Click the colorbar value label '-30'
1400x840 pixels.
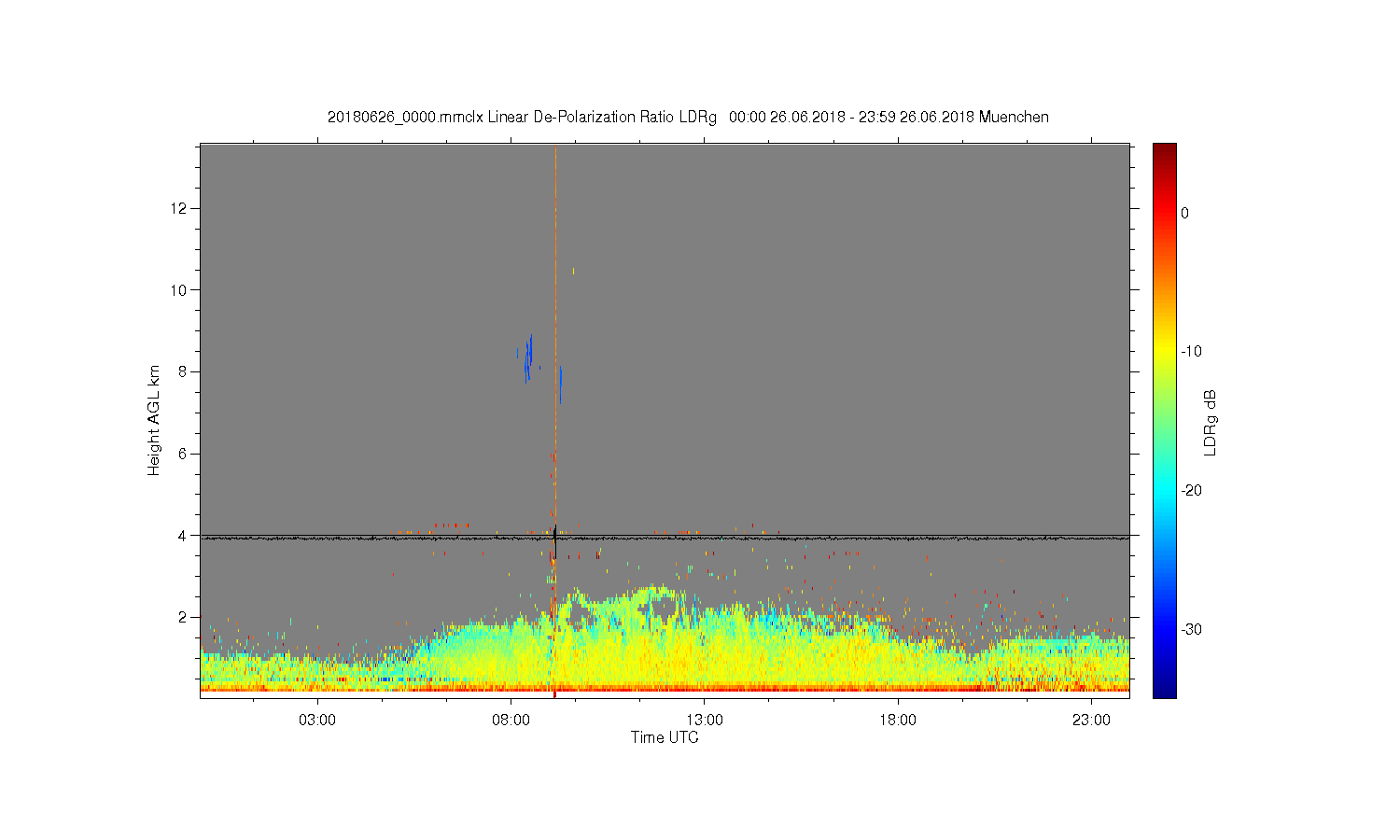point(1191,629)
